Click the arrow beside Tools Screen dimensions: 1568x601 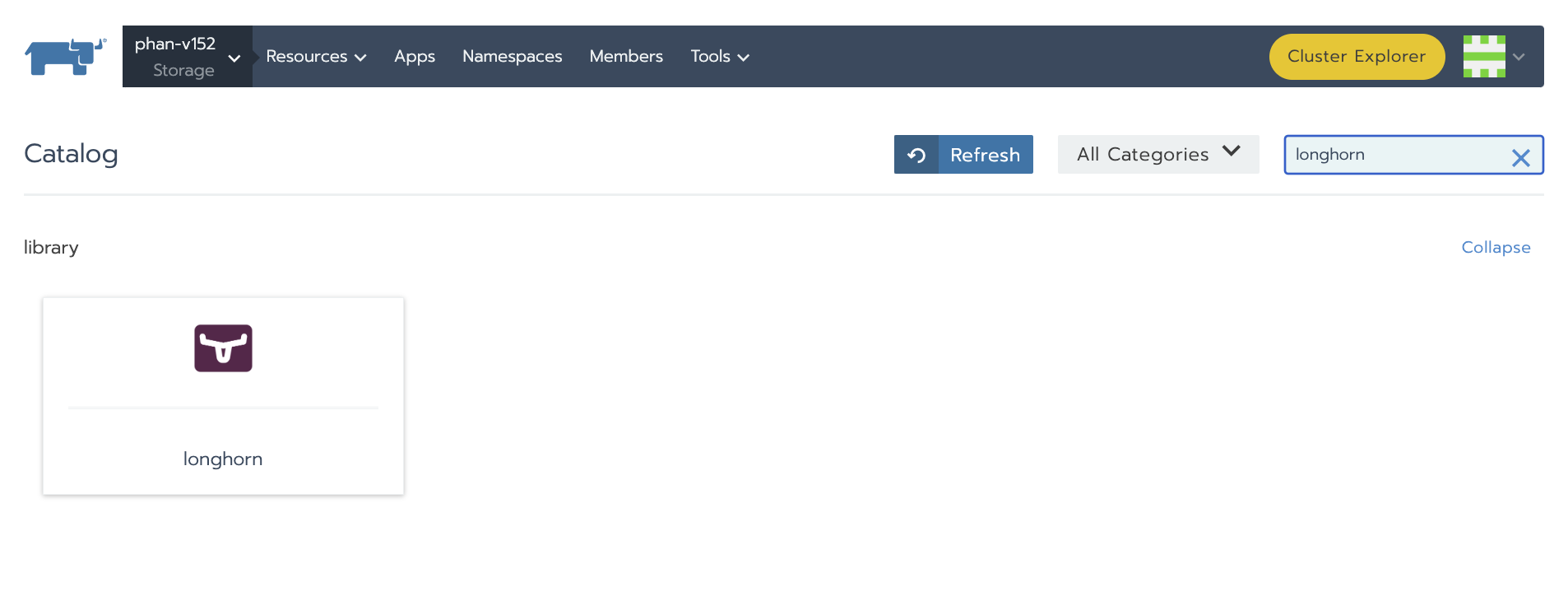pyautogui.click(x=744, y=58)
